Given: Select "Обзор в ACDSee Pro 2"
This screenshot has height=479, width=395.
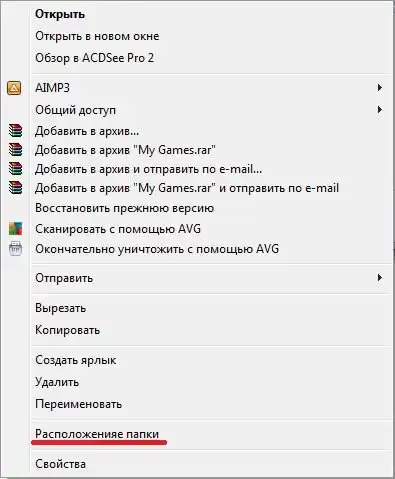Looking at the screenshot, I should [x=95, y=58].
